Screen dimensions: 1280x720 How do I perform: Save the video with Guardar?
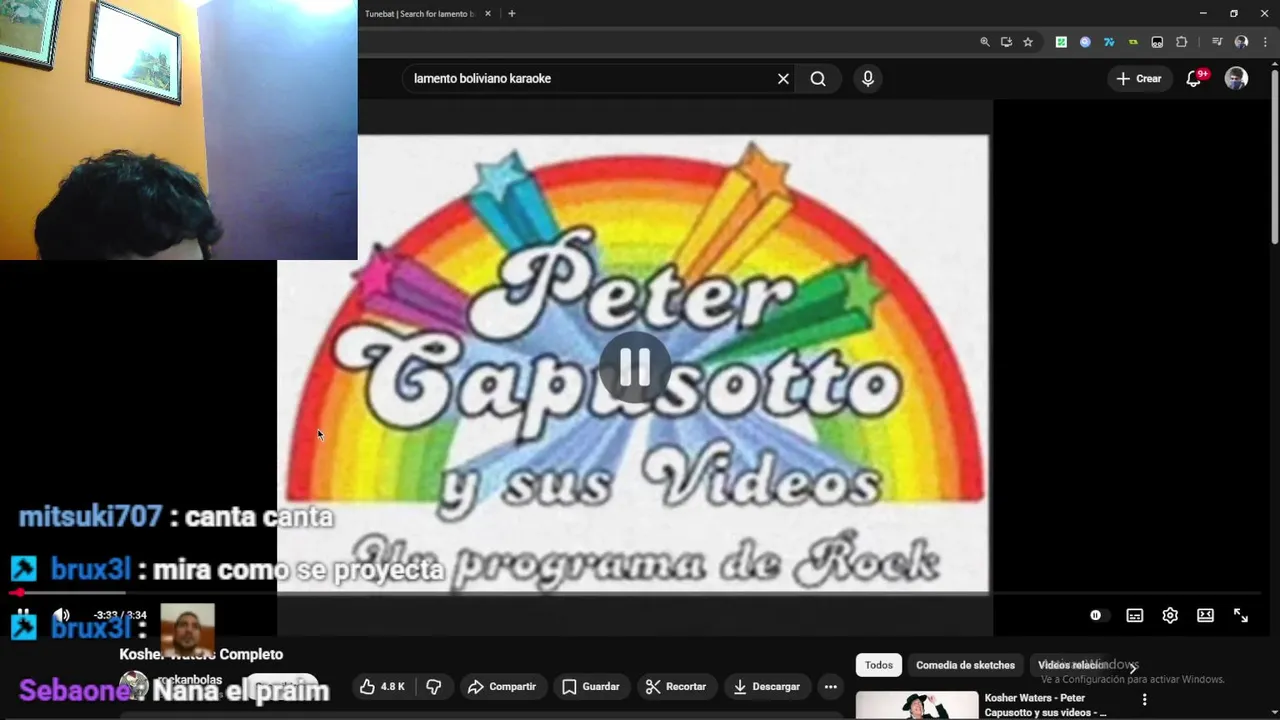click(x=591, y=687)
